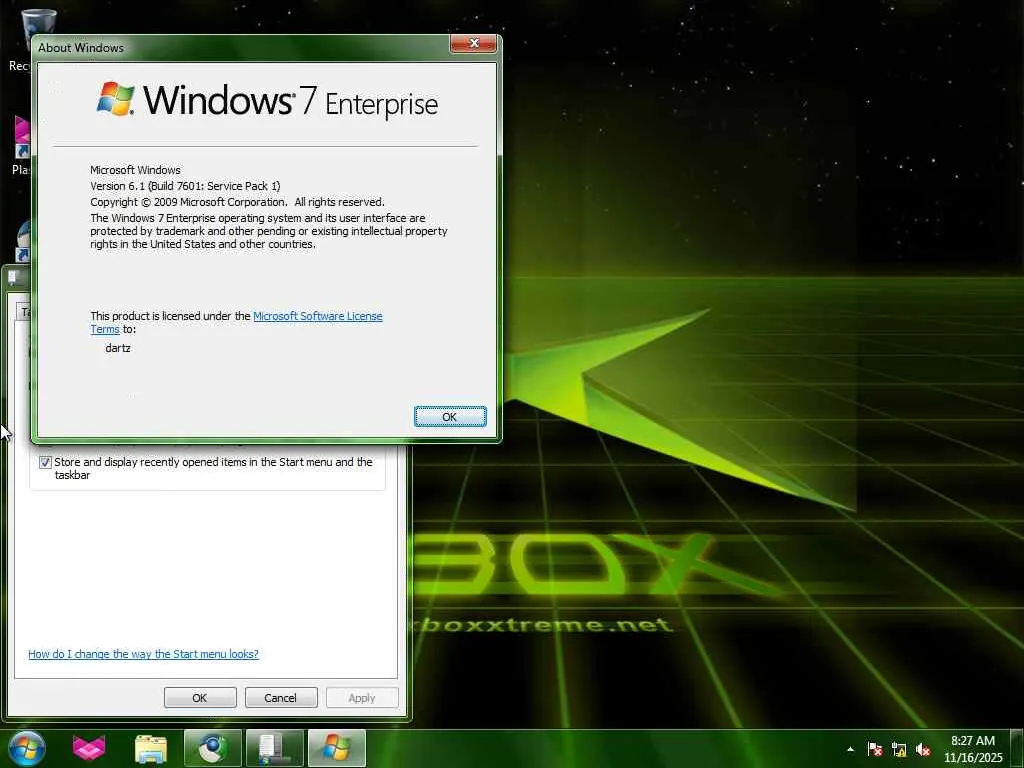Select the pink Play desktop shortcut
Image resolution: width=1024 pixels, height=768 pixels.
(21, 145)
